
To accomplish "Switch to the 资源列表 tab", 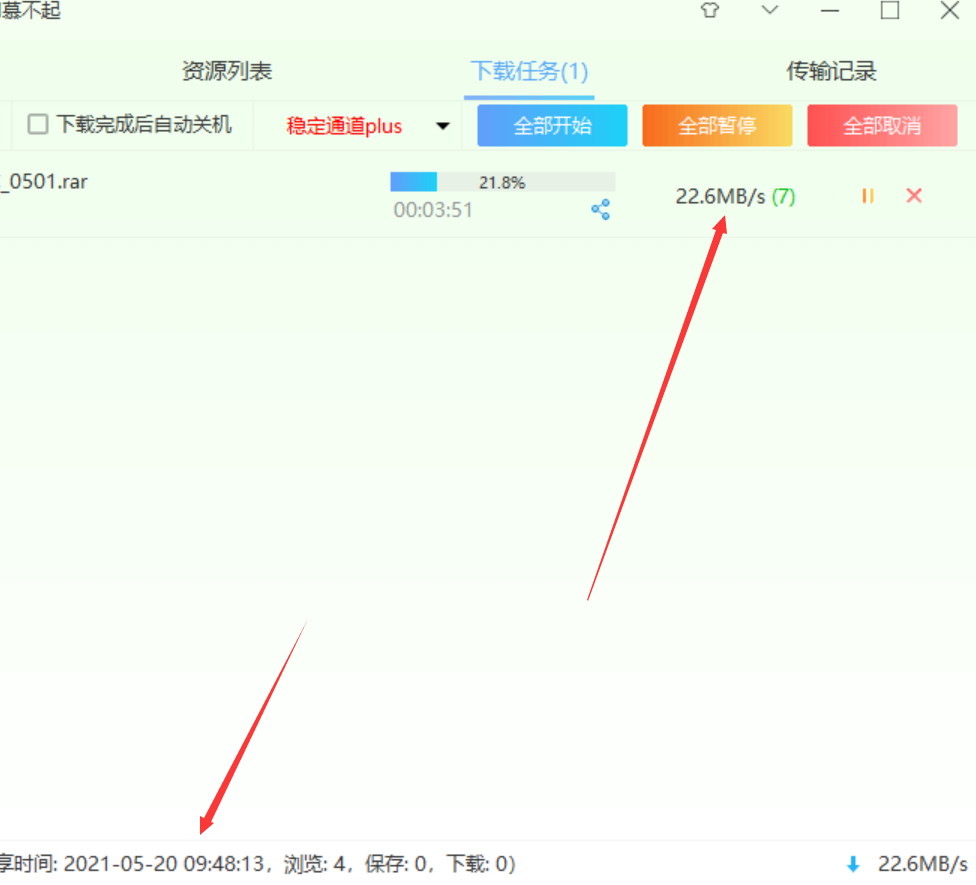I will 226,71.
